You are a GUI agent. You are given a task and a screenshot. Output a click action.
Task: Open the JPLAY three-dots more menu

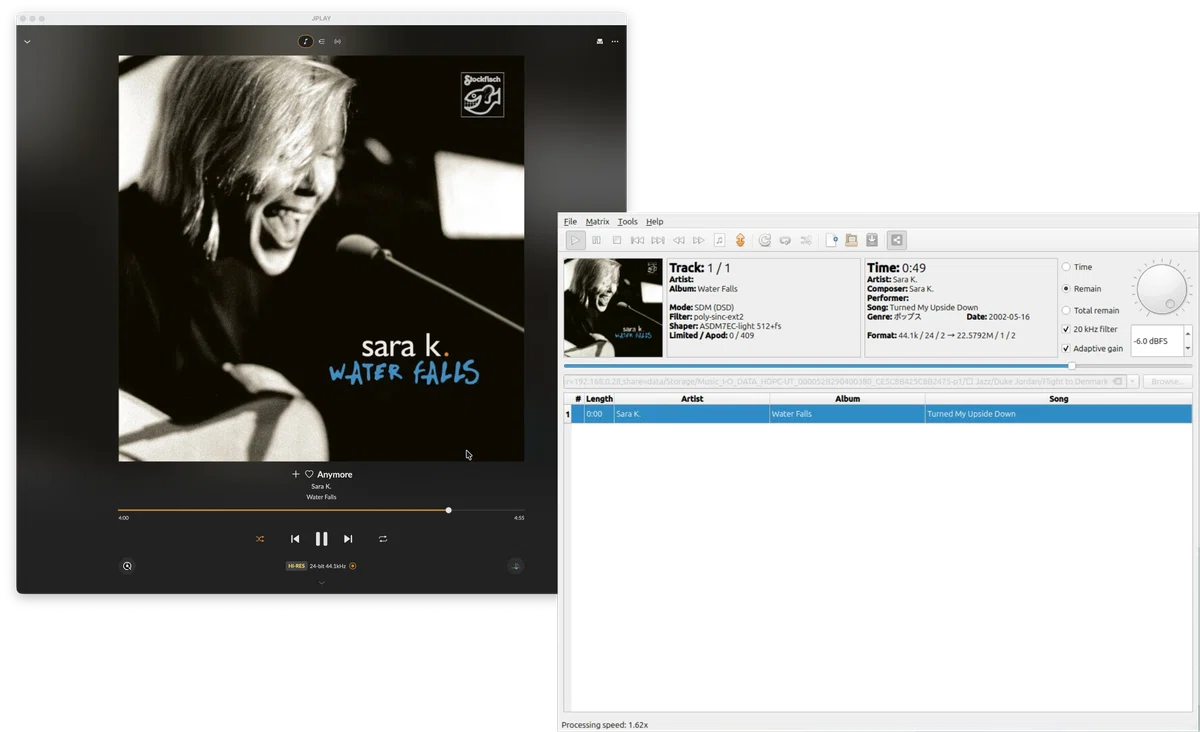pos(615,42)
